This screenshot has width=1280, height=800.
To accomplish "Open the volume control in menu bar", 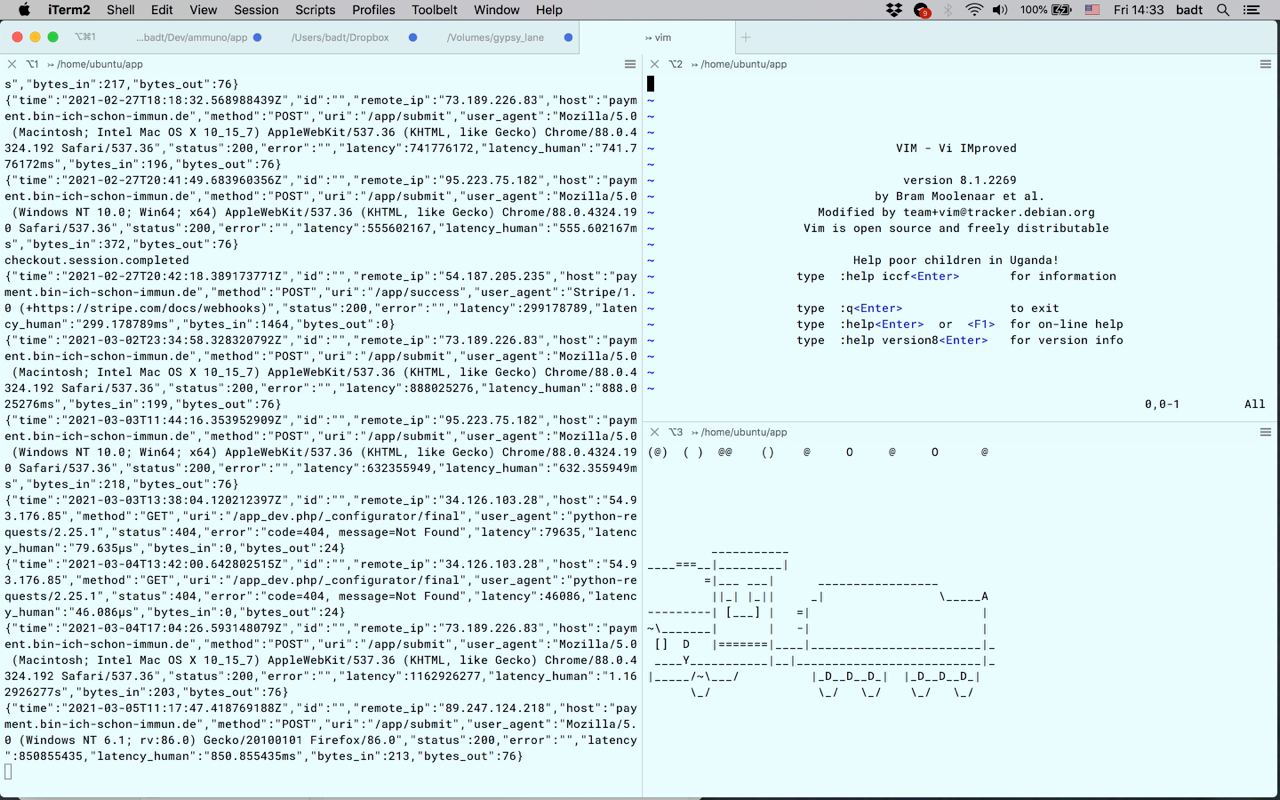I will [x=1000, y=9].
